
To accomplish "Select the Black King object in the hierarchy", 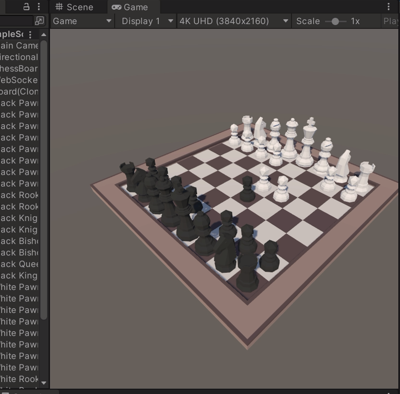I will coord(19,276).
